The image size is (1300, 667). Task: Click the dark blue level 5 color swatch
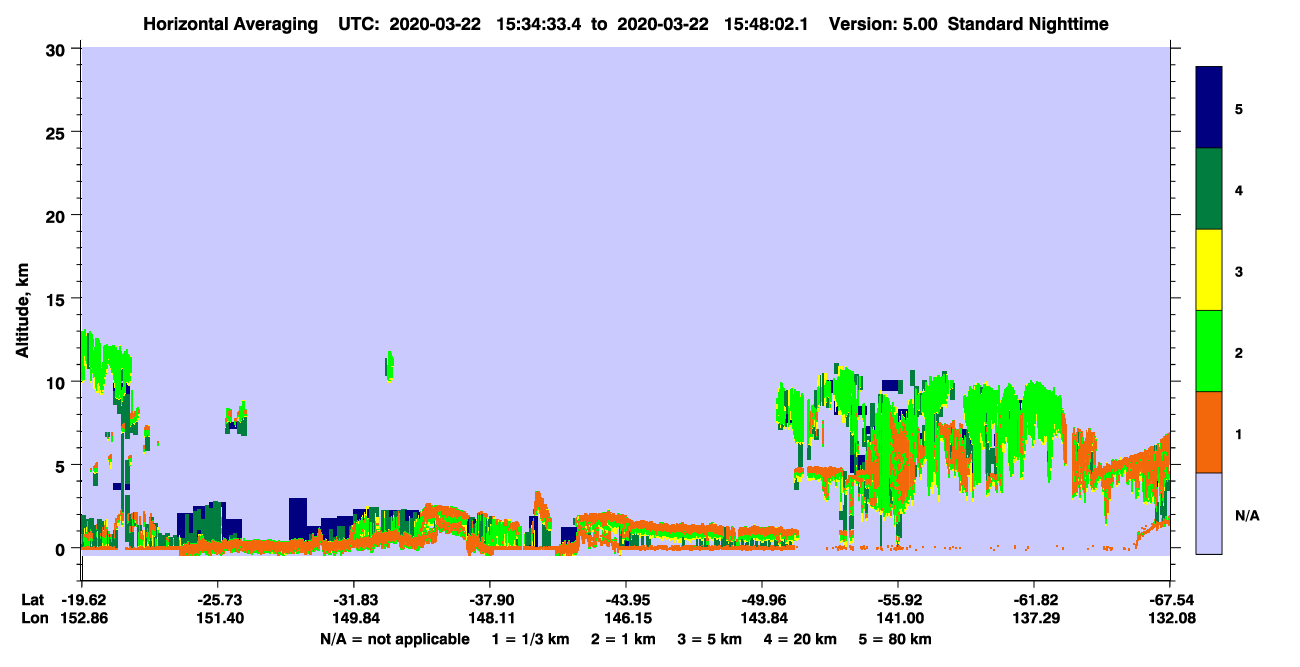click(1209, 108)
